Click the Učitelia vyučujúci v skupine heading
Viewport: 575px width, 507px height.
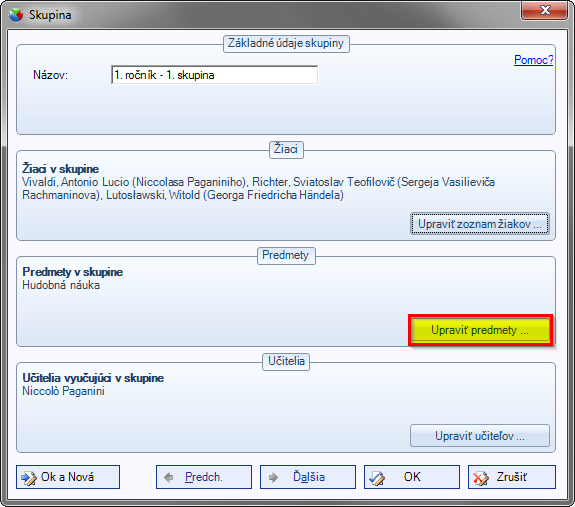tap(93, 378)
